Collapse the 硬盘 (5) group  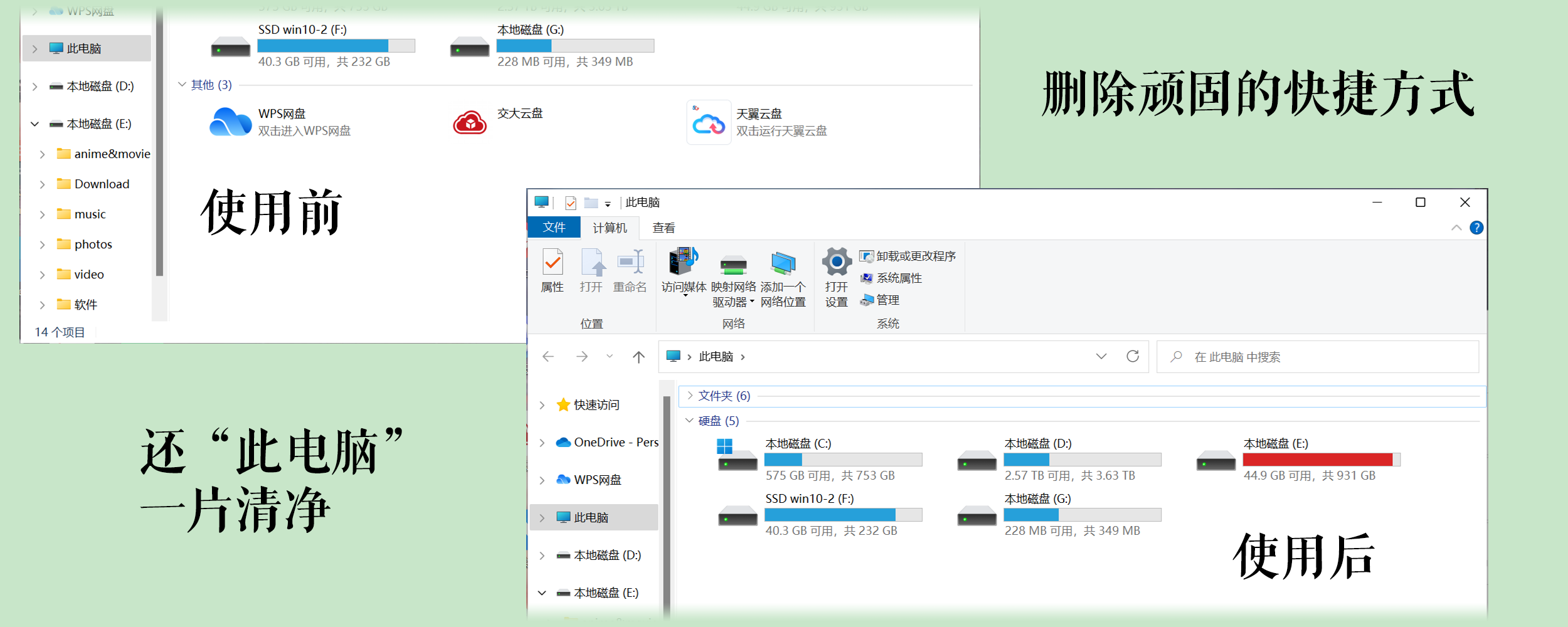click(689, 421)
